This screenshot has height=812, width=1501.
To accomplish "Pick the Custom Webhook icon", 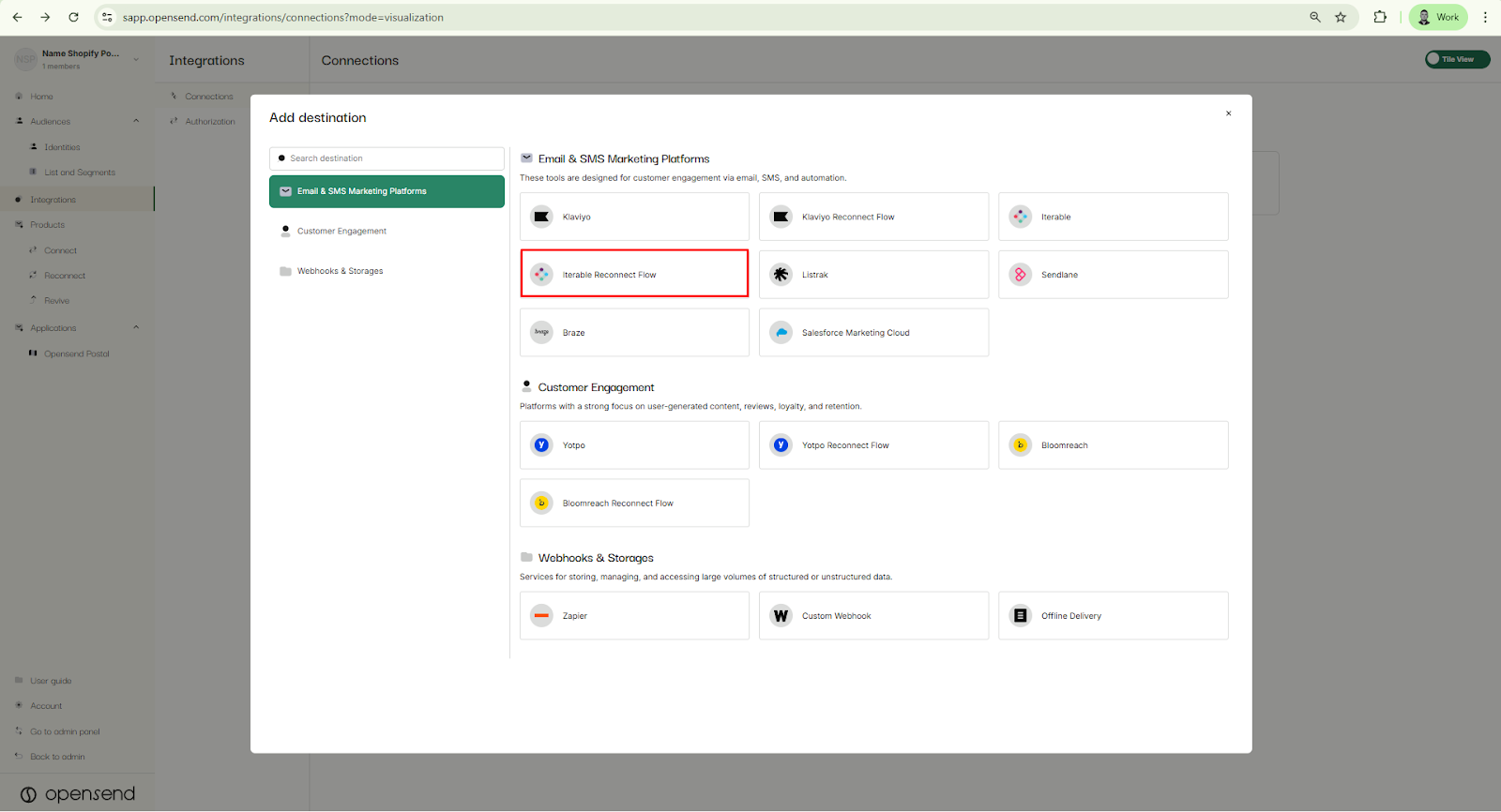I will pos(781,616).
